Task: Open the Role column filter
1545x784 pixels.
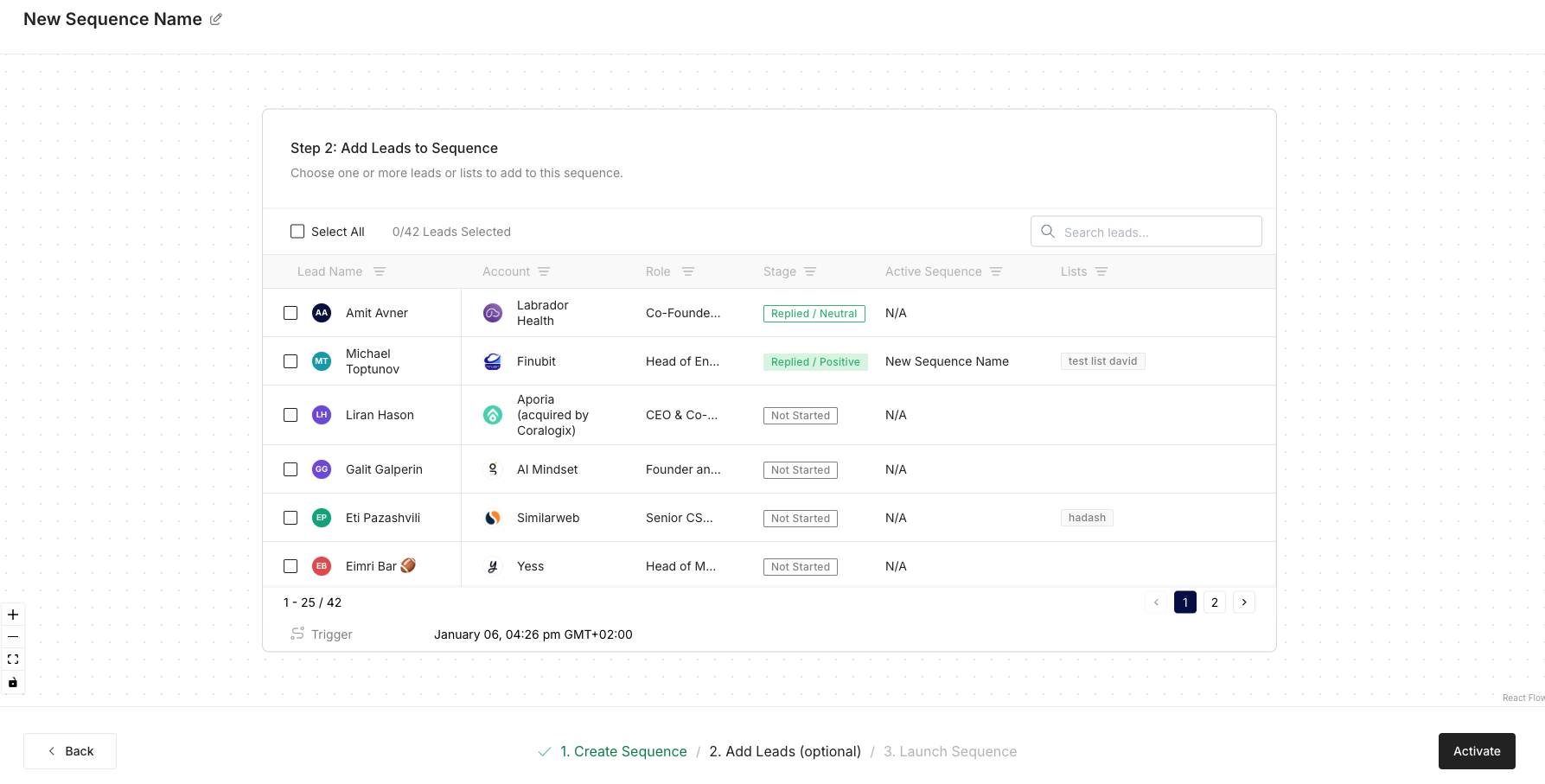Action: 688,271
